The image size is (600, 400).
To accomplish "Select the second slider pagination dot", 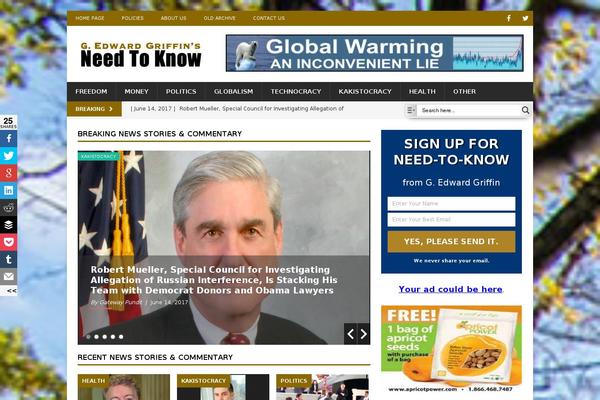I will 96,337.
